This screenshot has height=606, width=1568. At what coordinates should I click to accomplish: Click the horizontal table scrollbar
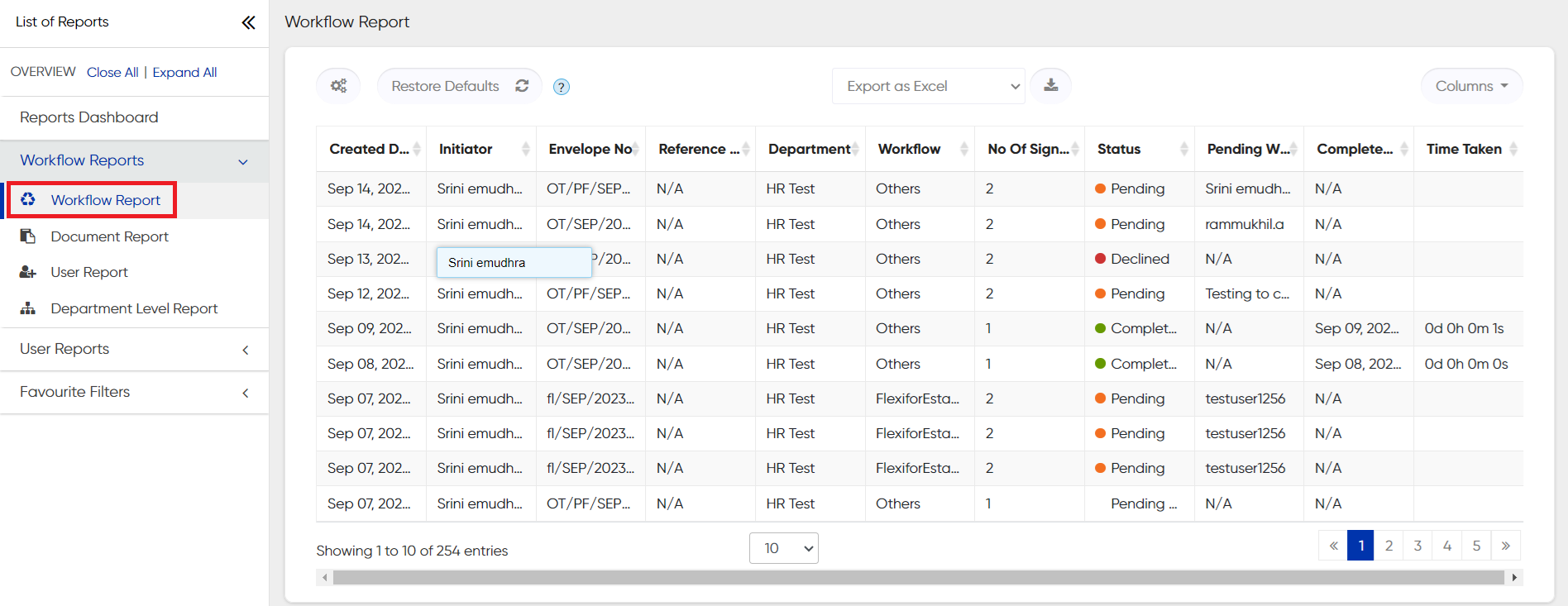(x=918, y=577)
